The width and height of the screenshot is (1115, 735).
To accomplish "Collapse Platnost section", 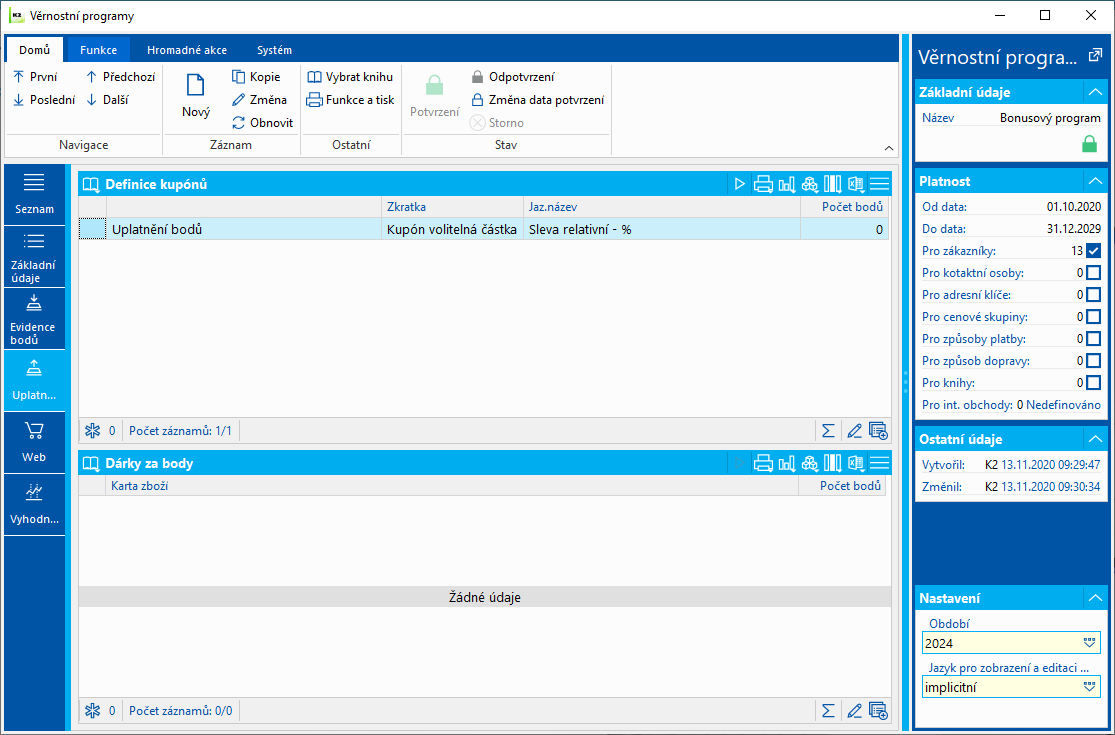I will click(x=1095, y=181).
